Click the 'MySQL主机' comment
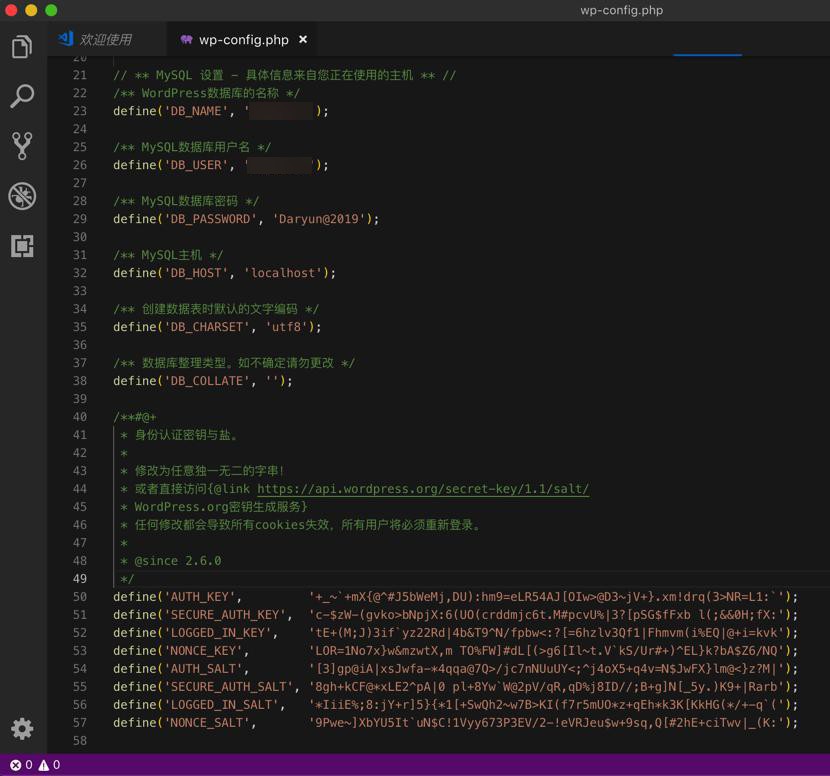 click(168, 255)
